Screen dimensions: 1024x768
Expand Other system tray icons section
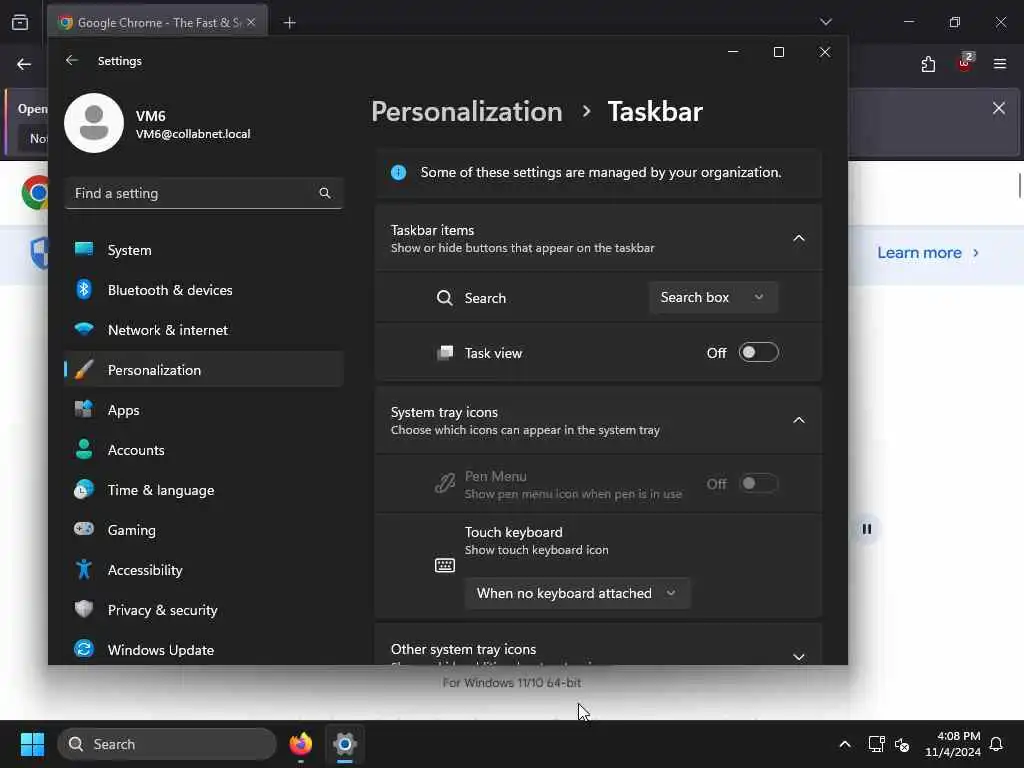pos(799,656)
